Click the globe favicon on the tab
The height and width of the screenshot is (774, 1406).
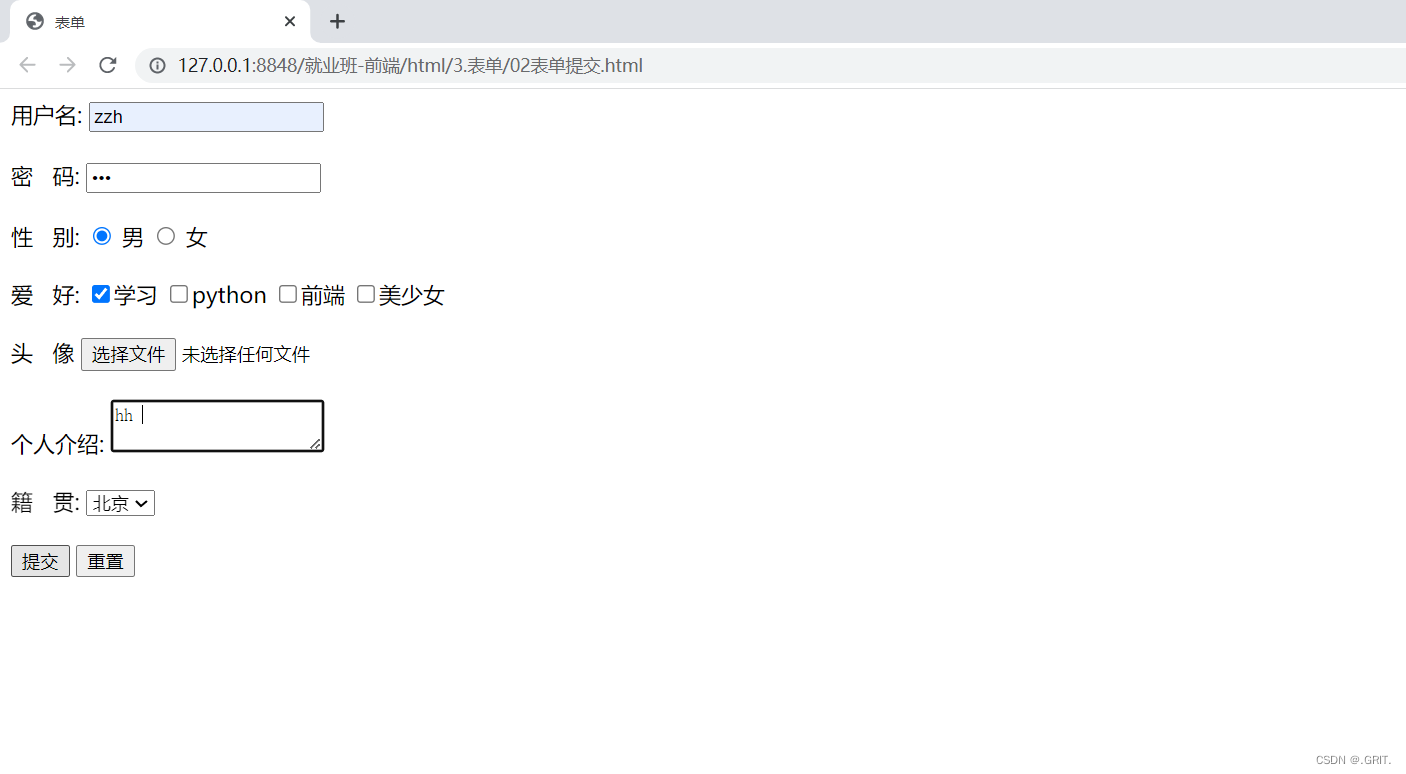click(35, 21)
